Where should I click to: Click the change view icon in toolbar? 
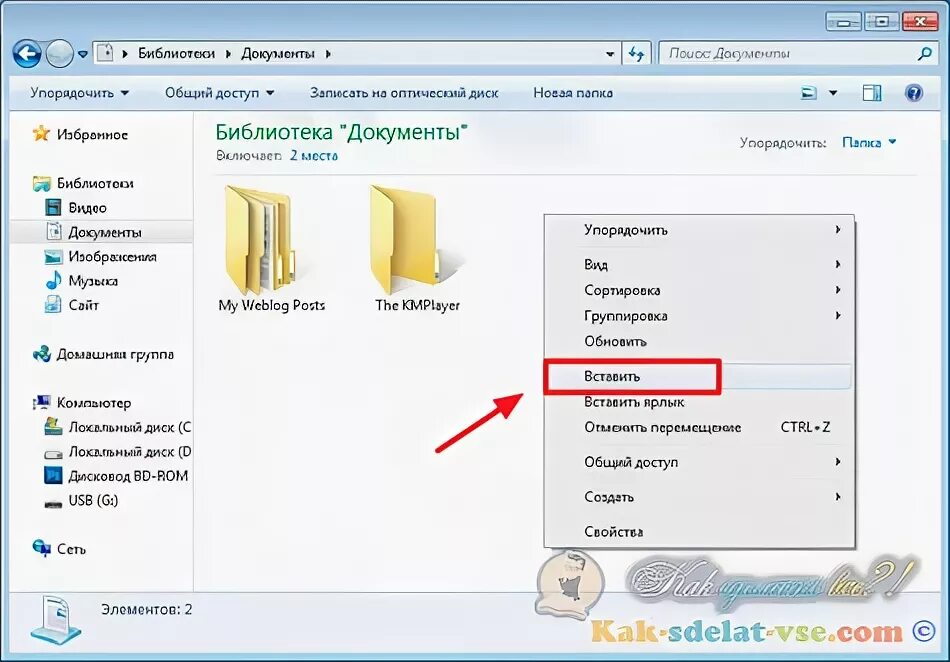(x=809, y=93)
